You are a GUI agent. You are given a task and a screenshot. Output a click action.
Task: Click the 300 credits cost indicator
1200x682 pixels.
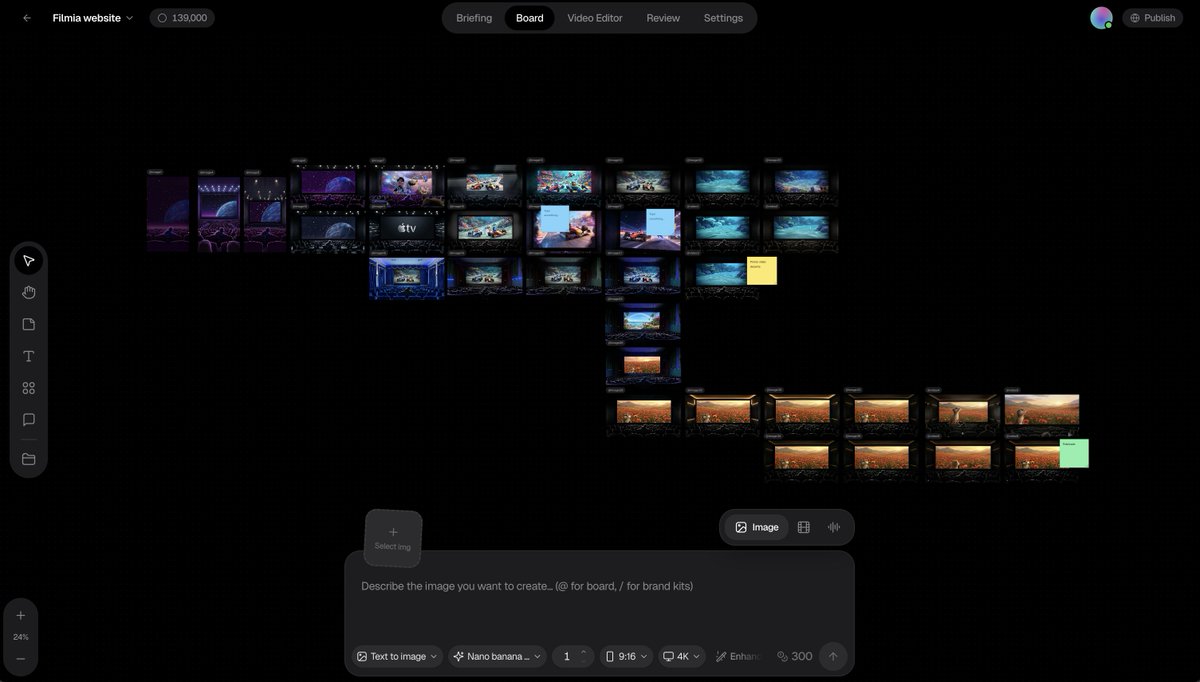[795, 656]
